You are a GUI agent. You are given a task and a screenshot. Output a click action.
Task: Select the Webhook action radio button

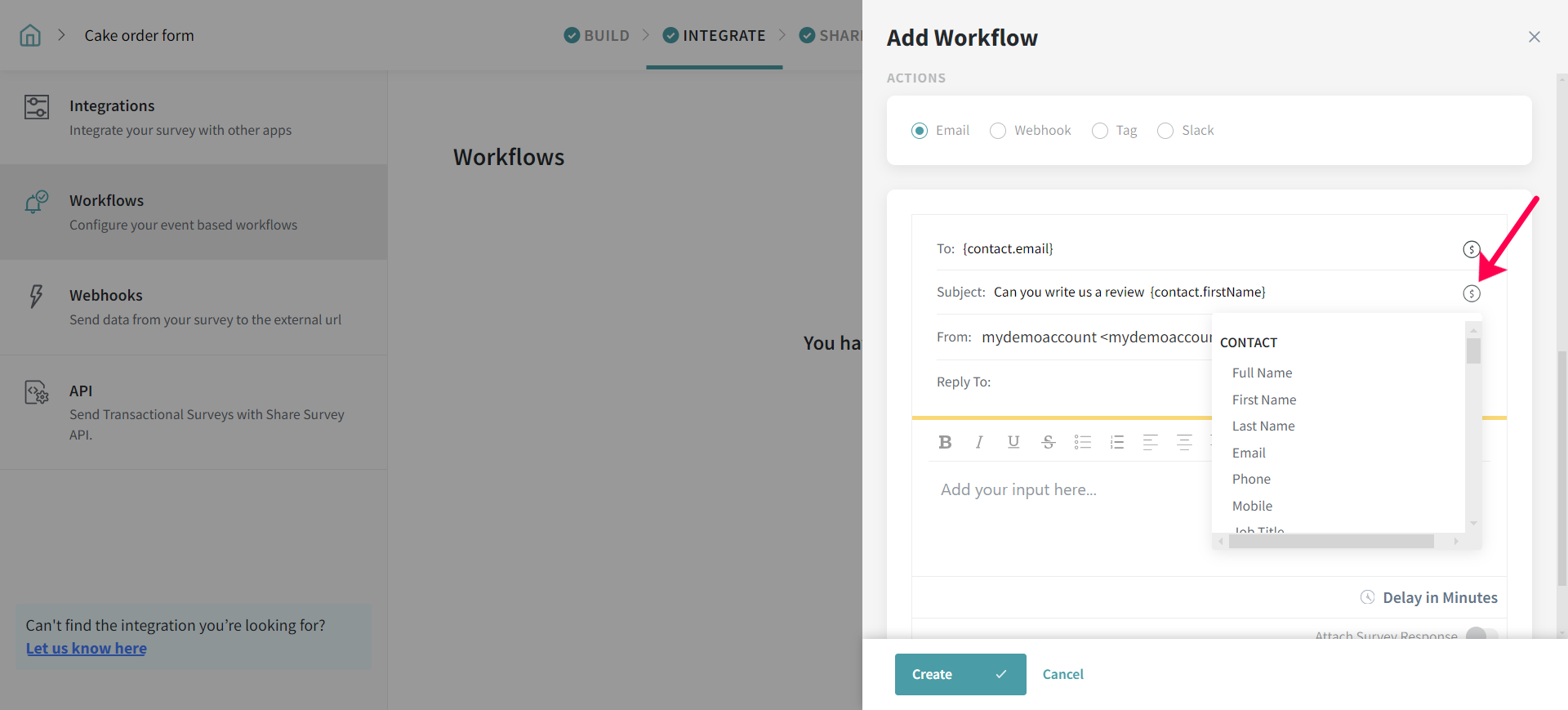click(x=998, y=131)
